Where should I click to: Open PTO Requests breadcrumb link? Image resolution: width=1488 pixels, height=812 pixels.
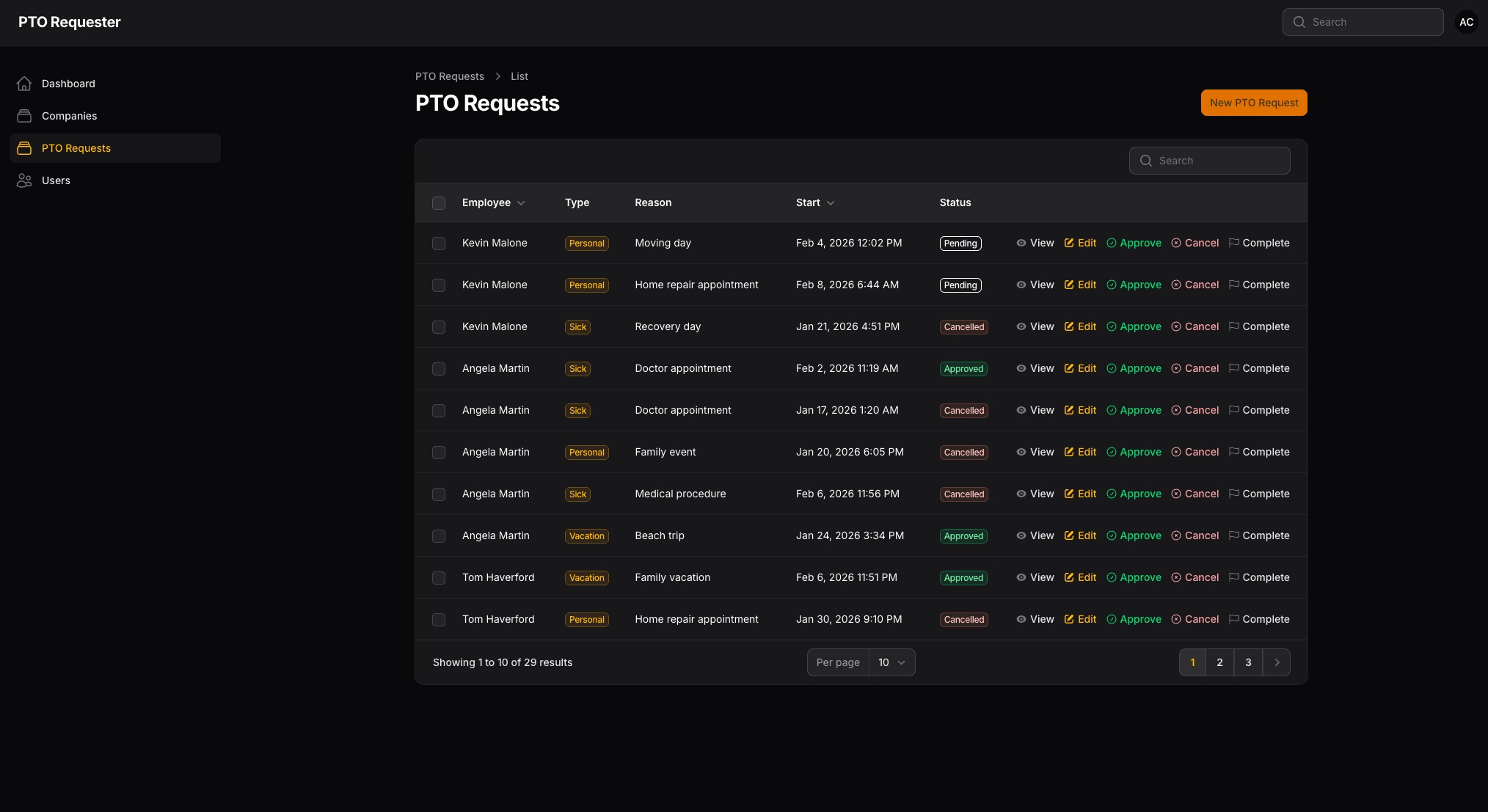point(449,76)
